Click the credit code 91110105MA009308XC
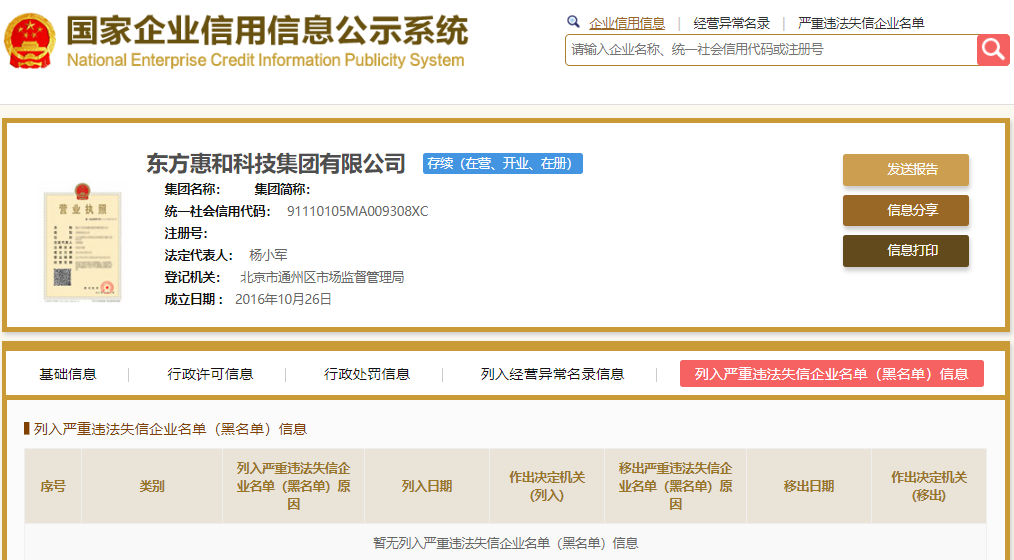This screenshot has height=560, width=1014. (358, 211)
